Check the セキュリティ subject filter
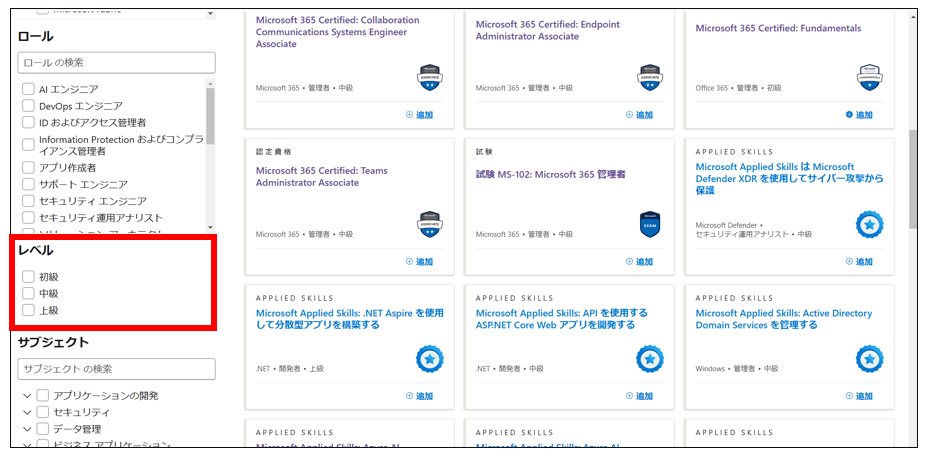 click(43, 412)
